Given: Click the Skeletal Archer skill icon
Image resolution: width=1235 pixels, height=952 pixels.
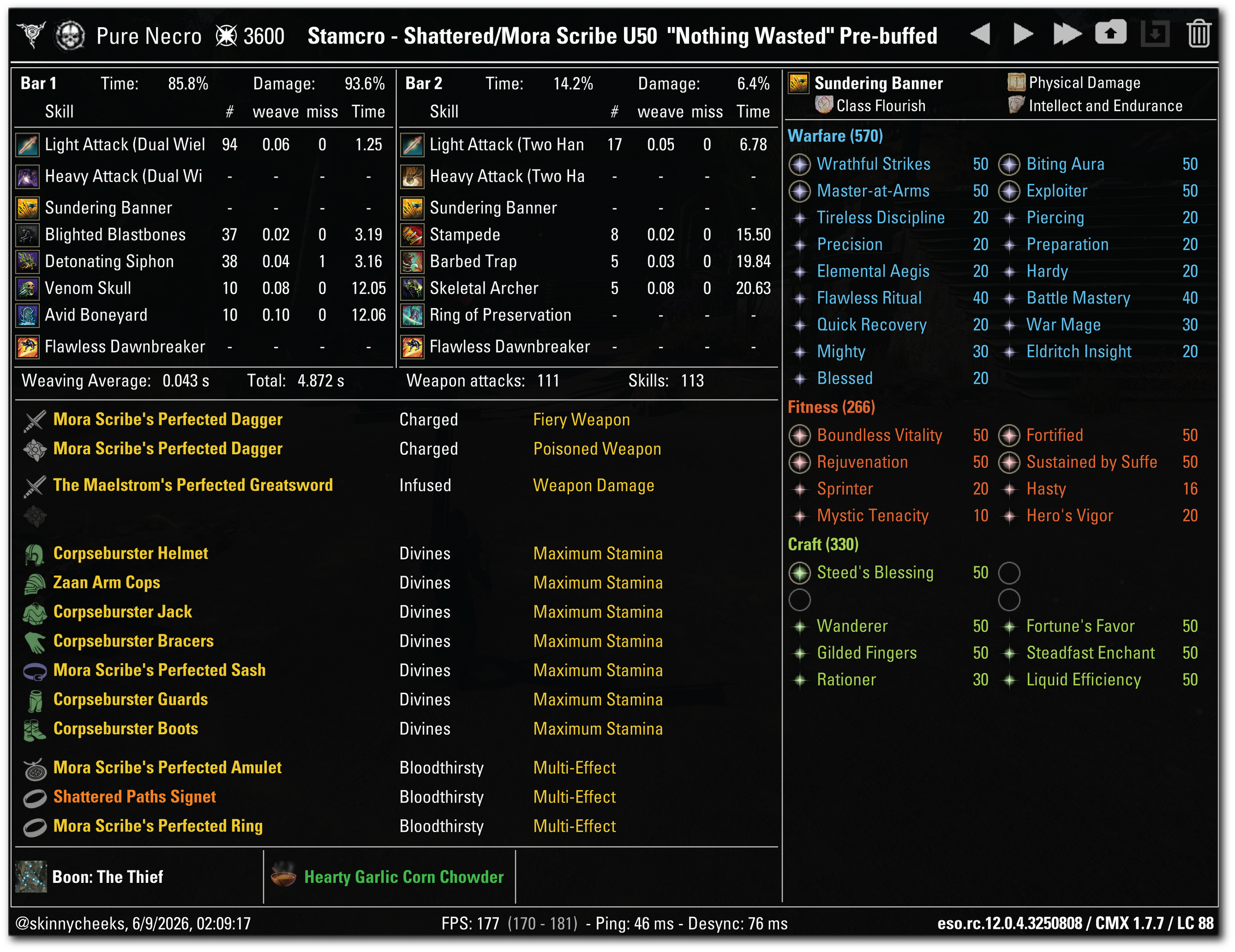Looking at the screenshot, I should pos(412,288).
